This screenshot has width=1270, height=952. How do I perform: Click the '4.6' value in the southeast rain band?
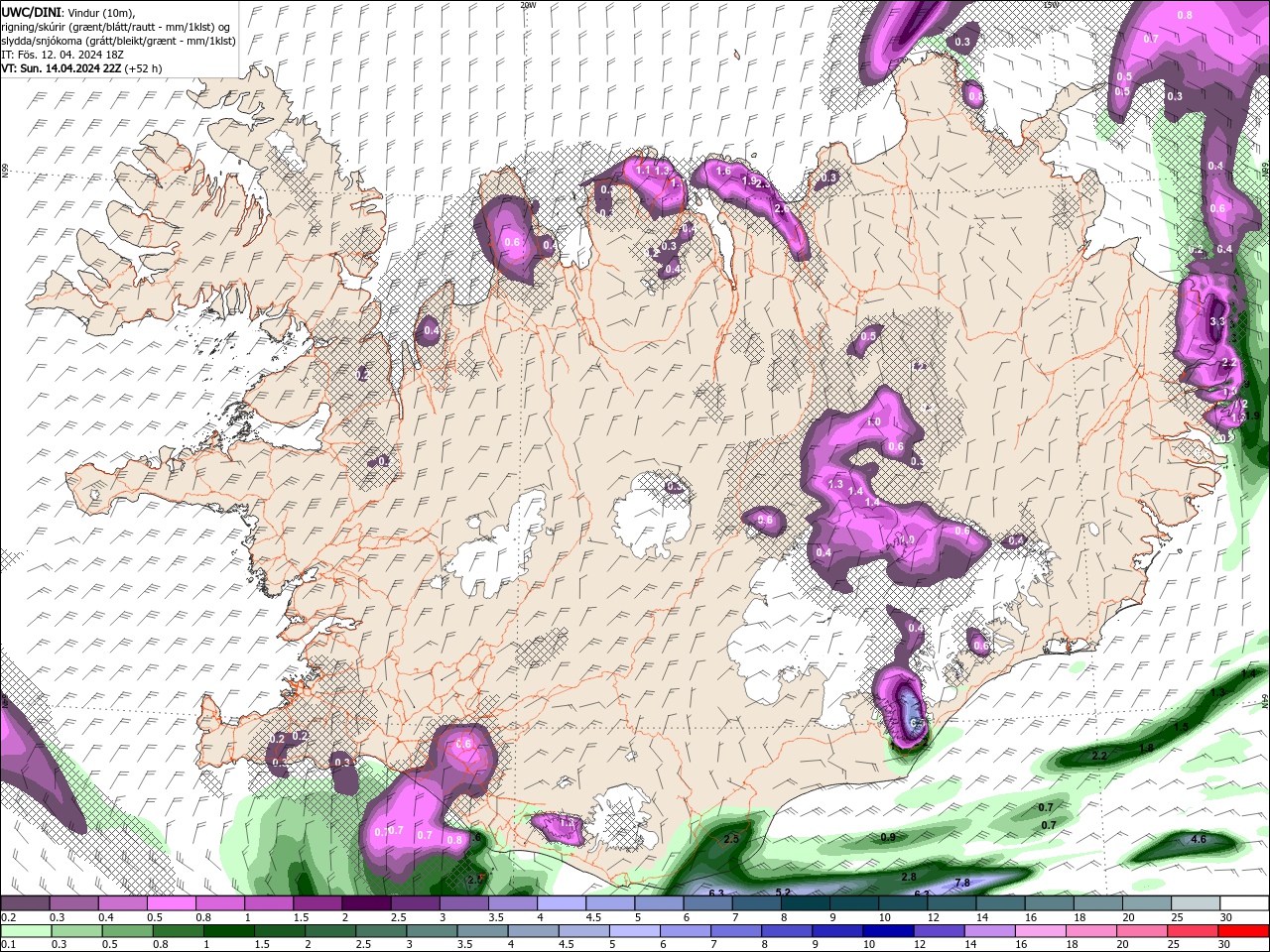click(1199, 840)
